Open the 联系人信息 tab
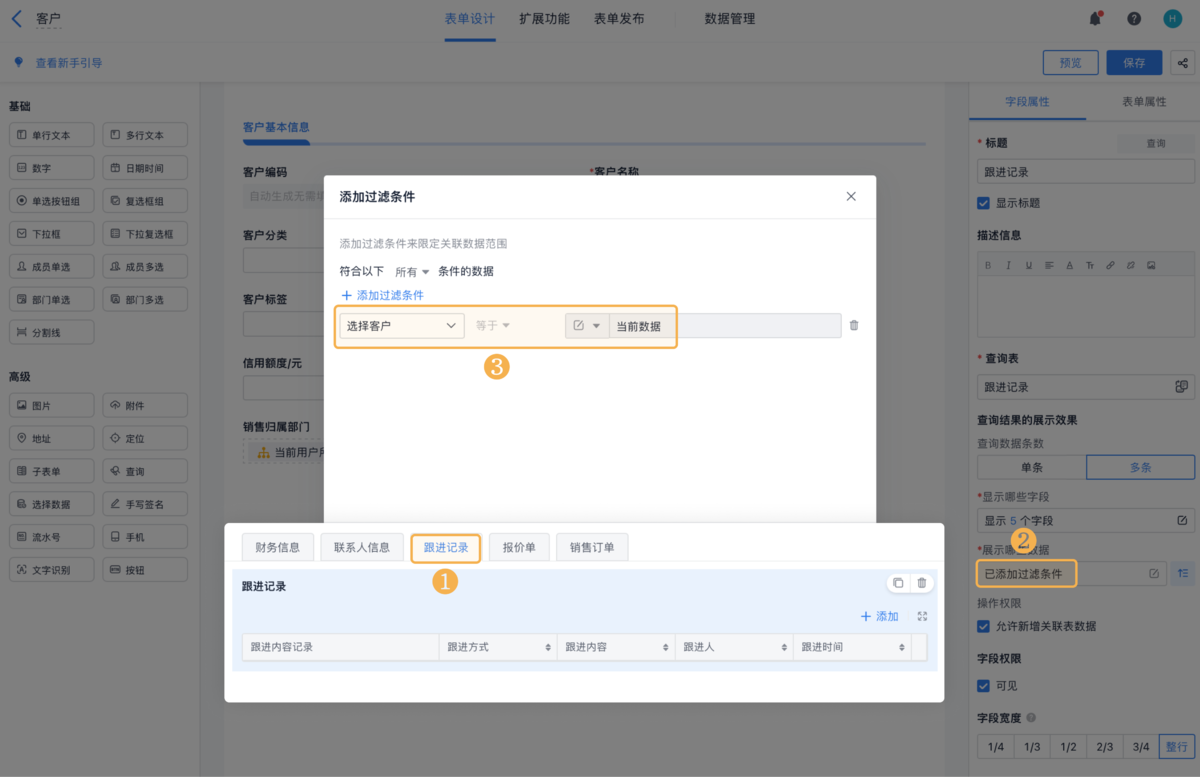 362,547
